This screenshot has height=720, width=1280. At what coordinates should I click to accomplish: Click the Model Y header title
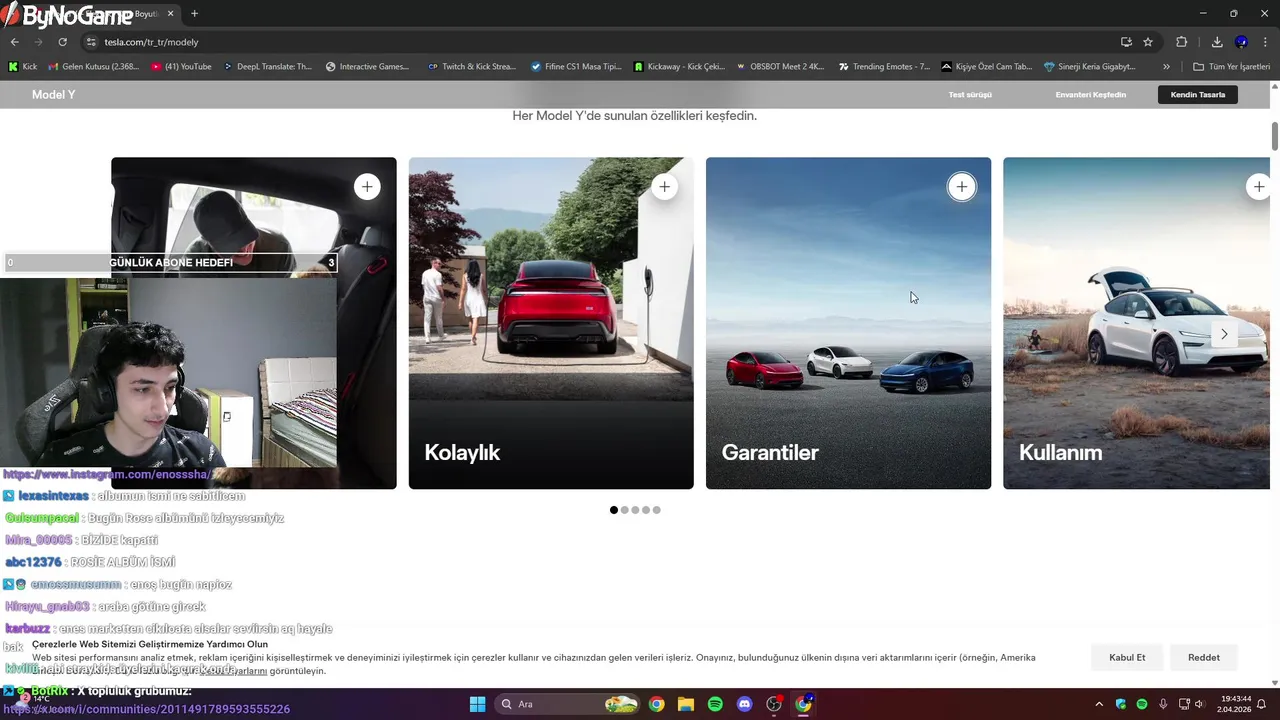click(54, 94)
